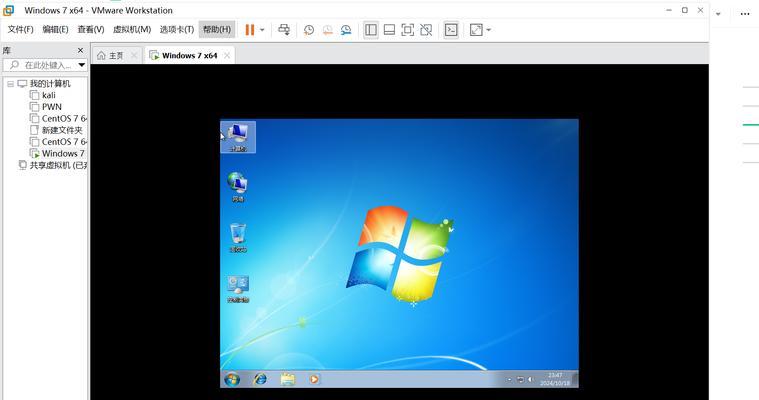Click the Recycle Bin desktop icon
This screenshot has width=759, height=400.
point(238,238)
